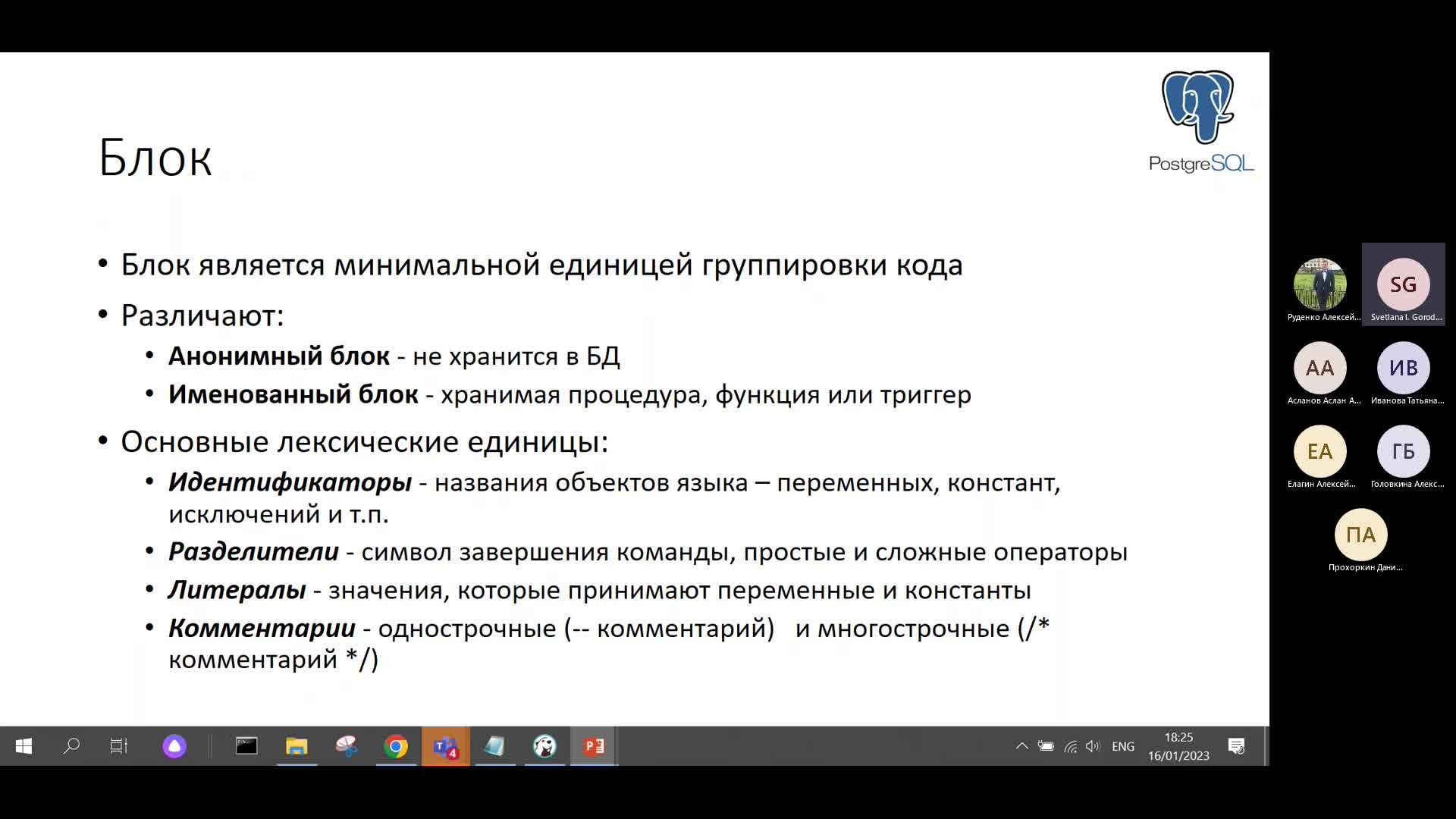Click the word Литералы
1456x819 pixels.
click(237, 590)
